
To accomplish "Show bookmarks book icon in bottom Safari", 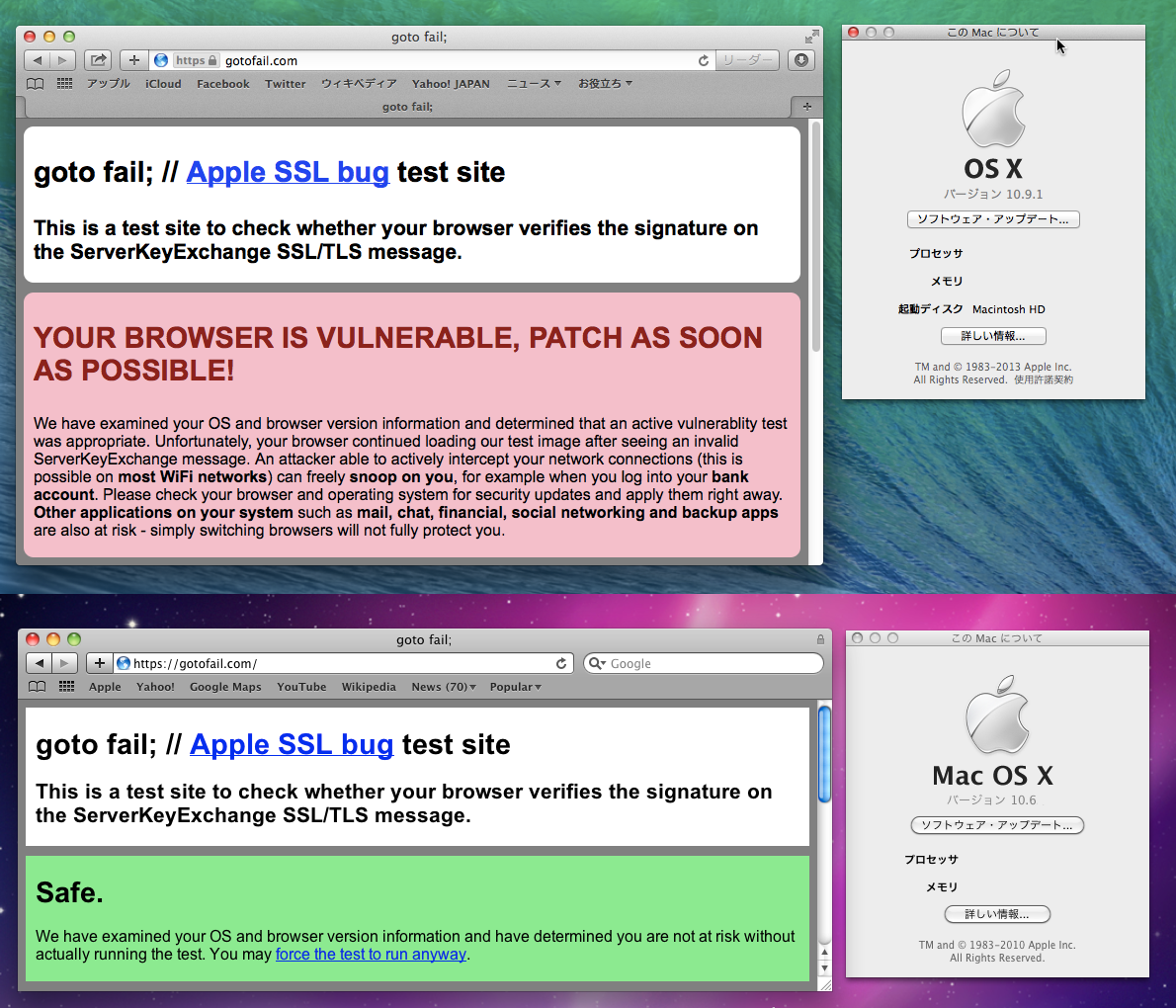I will pyautogui.click(x=37, y=687).
